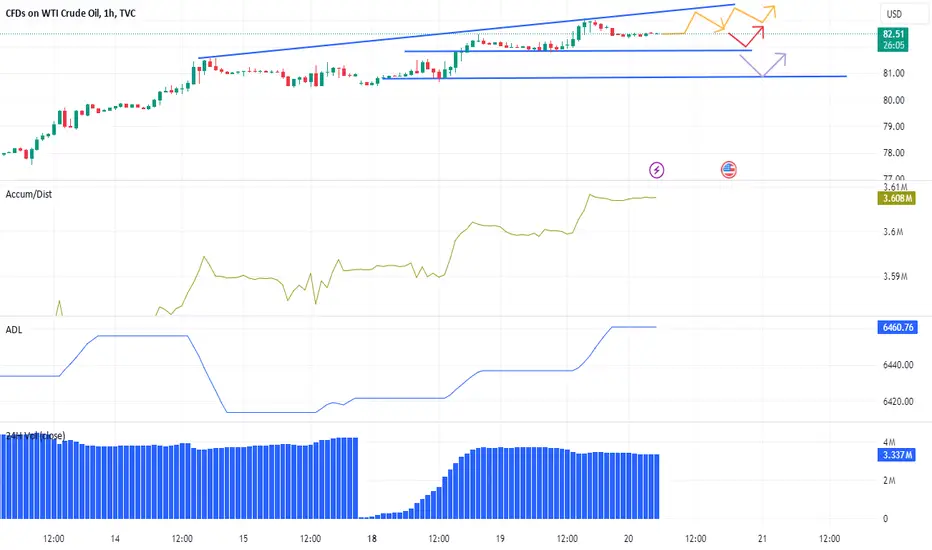Screen dimensions: 932x550
Task: Click the 81.00 price scale label
Action: [893, 73]
